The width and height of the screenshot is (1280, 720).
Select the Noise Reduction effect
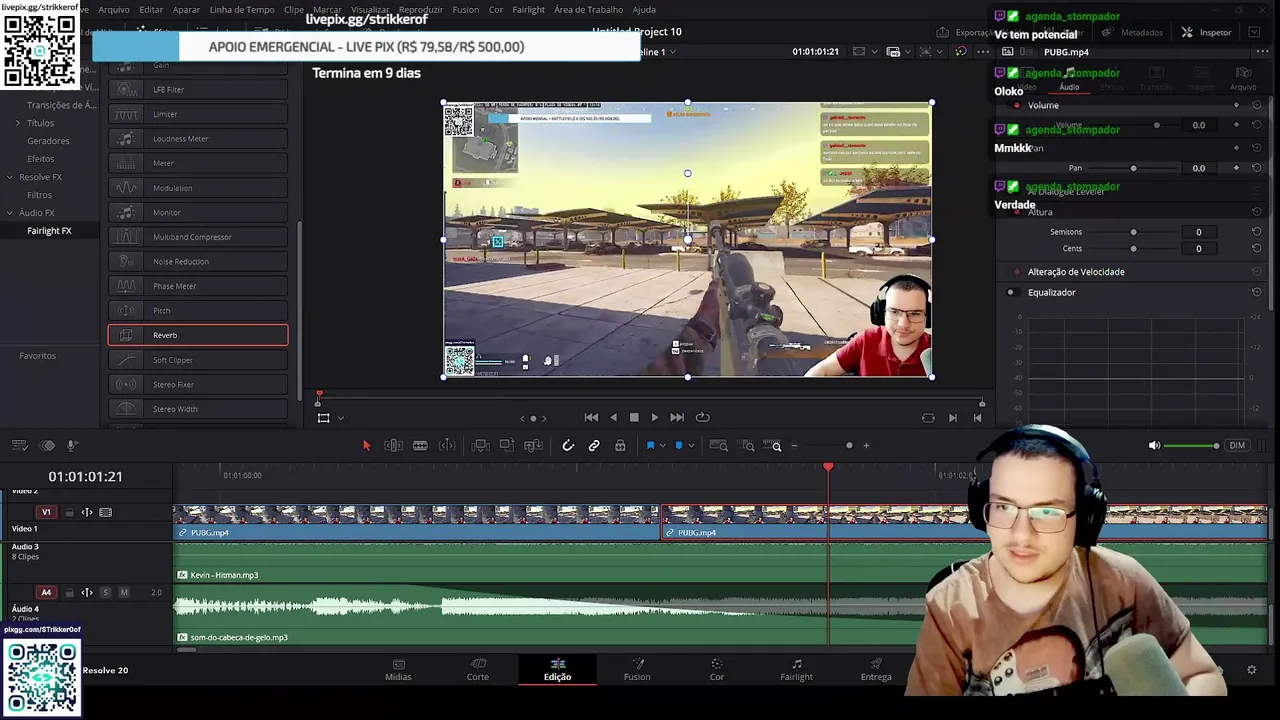click(198, 261)
